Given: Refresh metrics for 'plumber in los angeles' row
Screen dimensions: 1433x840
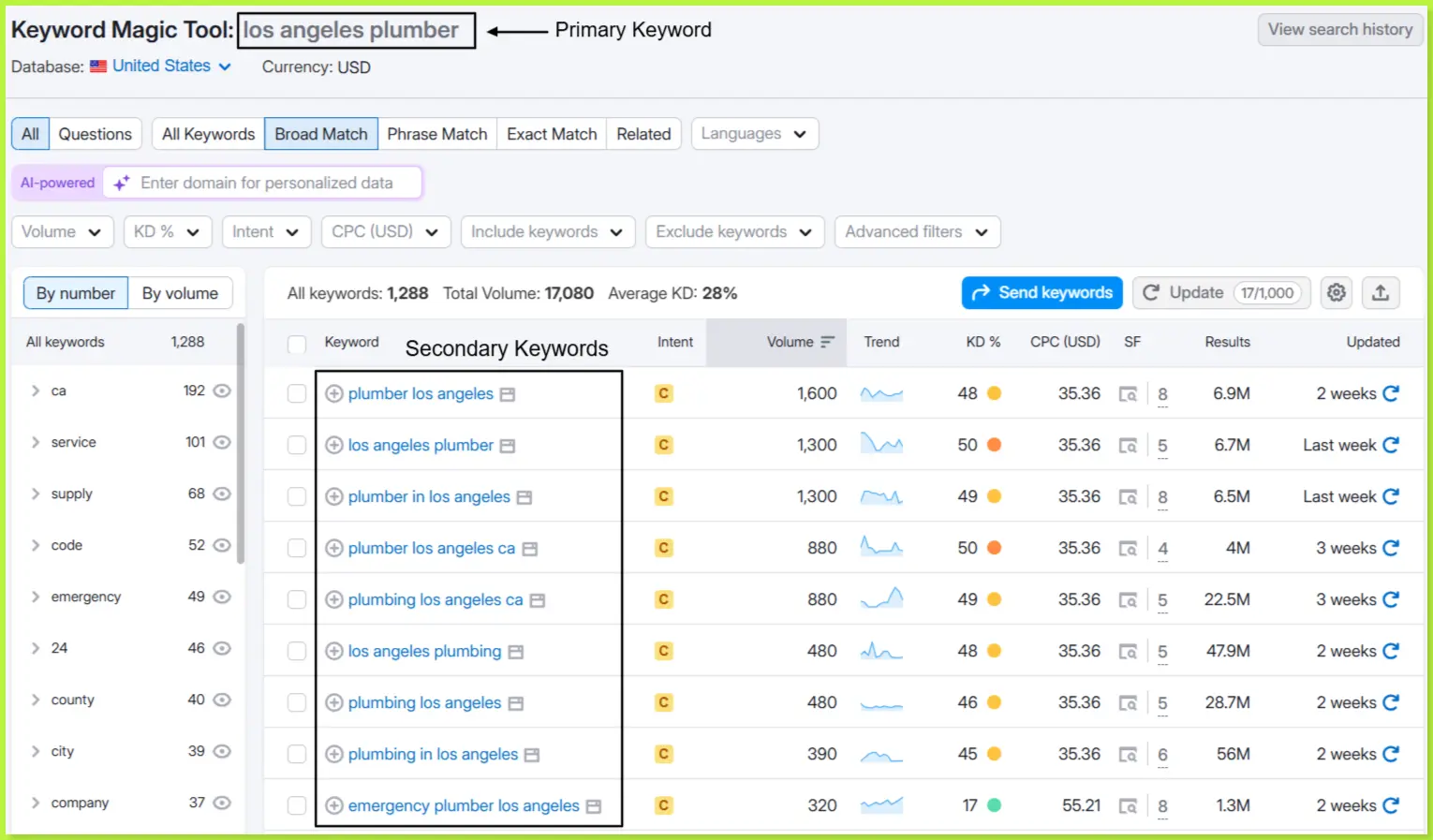Looking at the screenshot, I should pos(1391,496).
